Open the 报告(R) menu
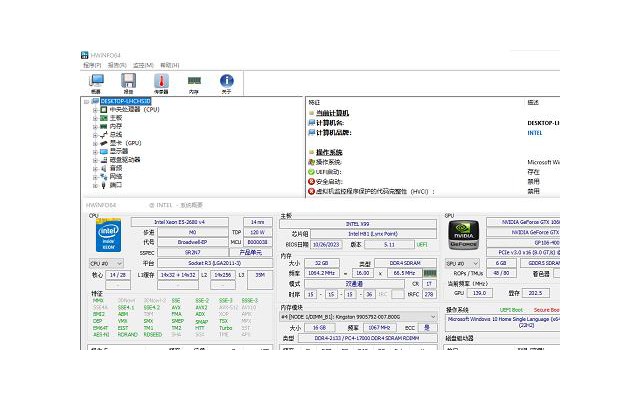The image size is (640, 400). coord(117,65)
